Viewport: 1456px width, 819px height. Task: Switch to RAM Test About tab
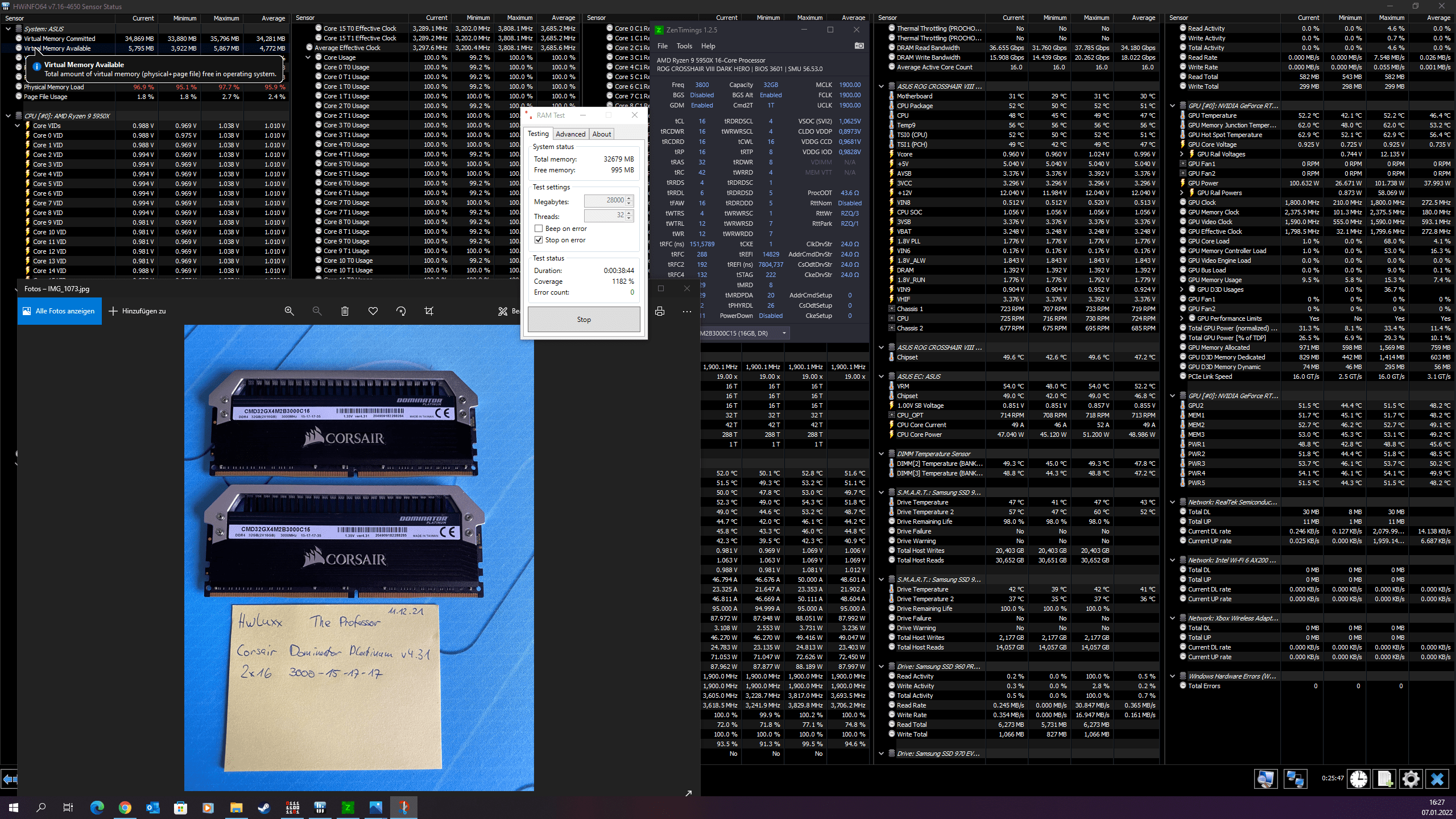click(x=602, y=134)
